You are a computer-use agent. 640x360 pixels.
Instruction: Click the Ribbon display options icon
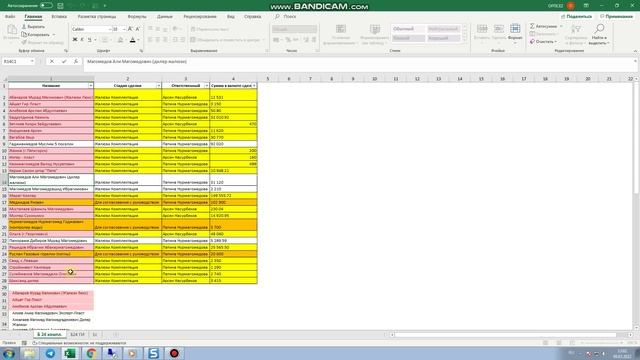586,6
